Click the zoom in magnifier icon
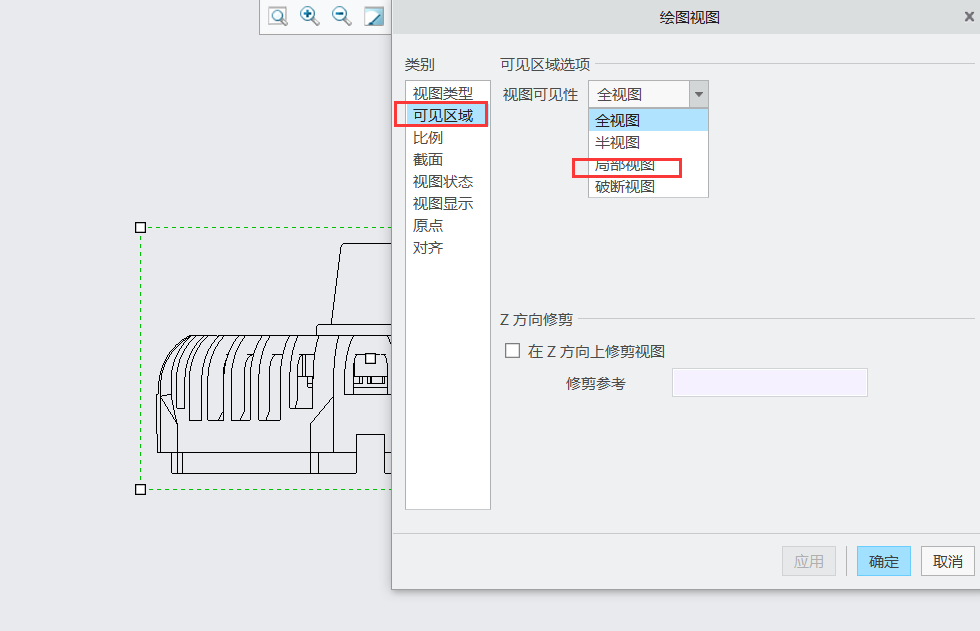 point(310,16)
